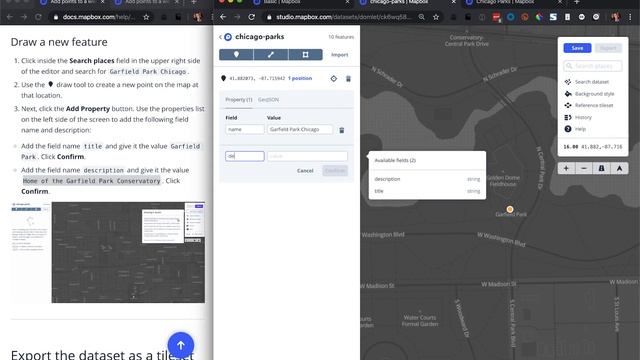Click the Garfield Park Chicago value input
Image resolution: width=640 pixels, height=360 pixels.
click(300, 129)
